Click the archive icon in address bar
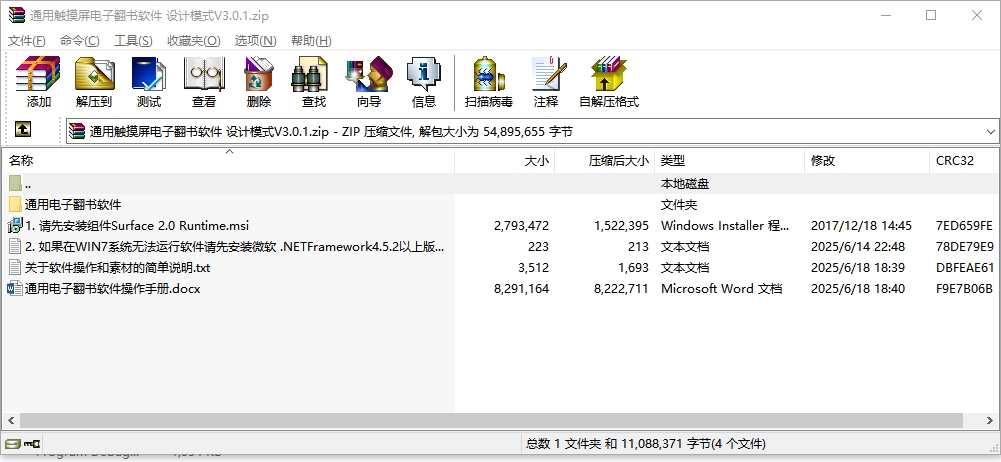Screen dimensions: 1001x462 point(77,131)
